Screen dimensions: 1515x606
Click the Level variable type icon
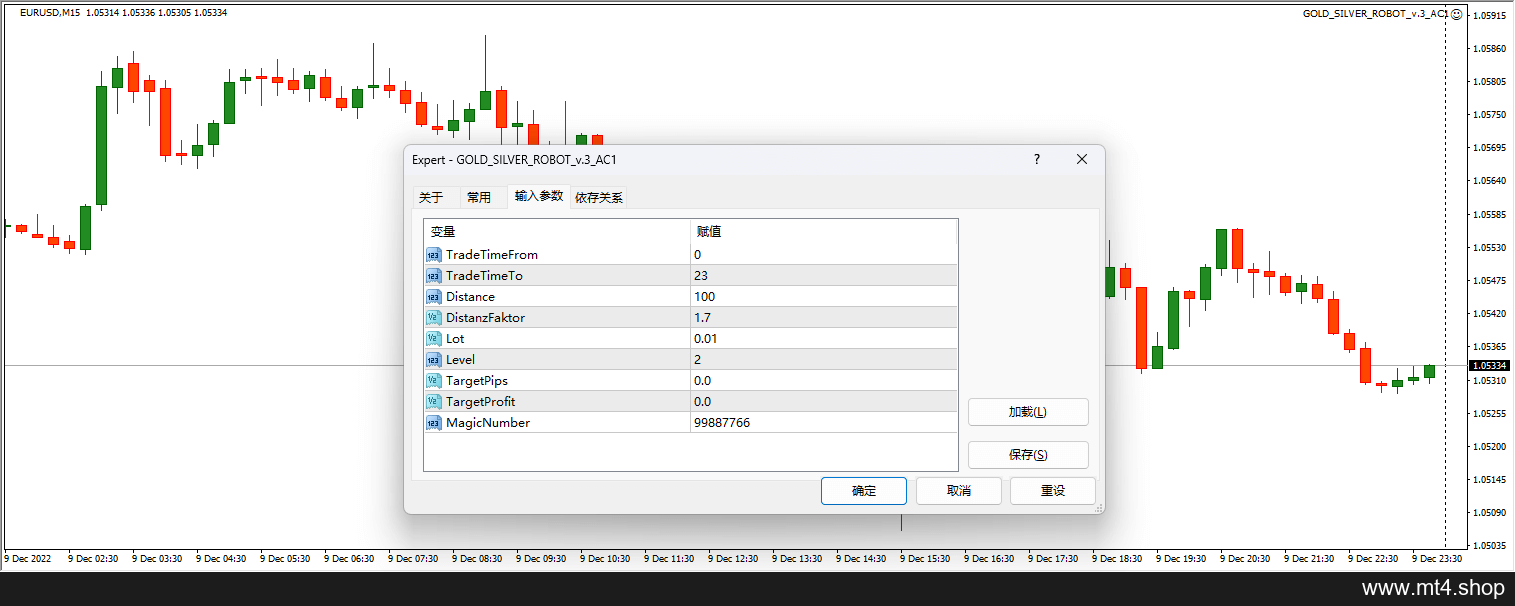pos(434,360)
